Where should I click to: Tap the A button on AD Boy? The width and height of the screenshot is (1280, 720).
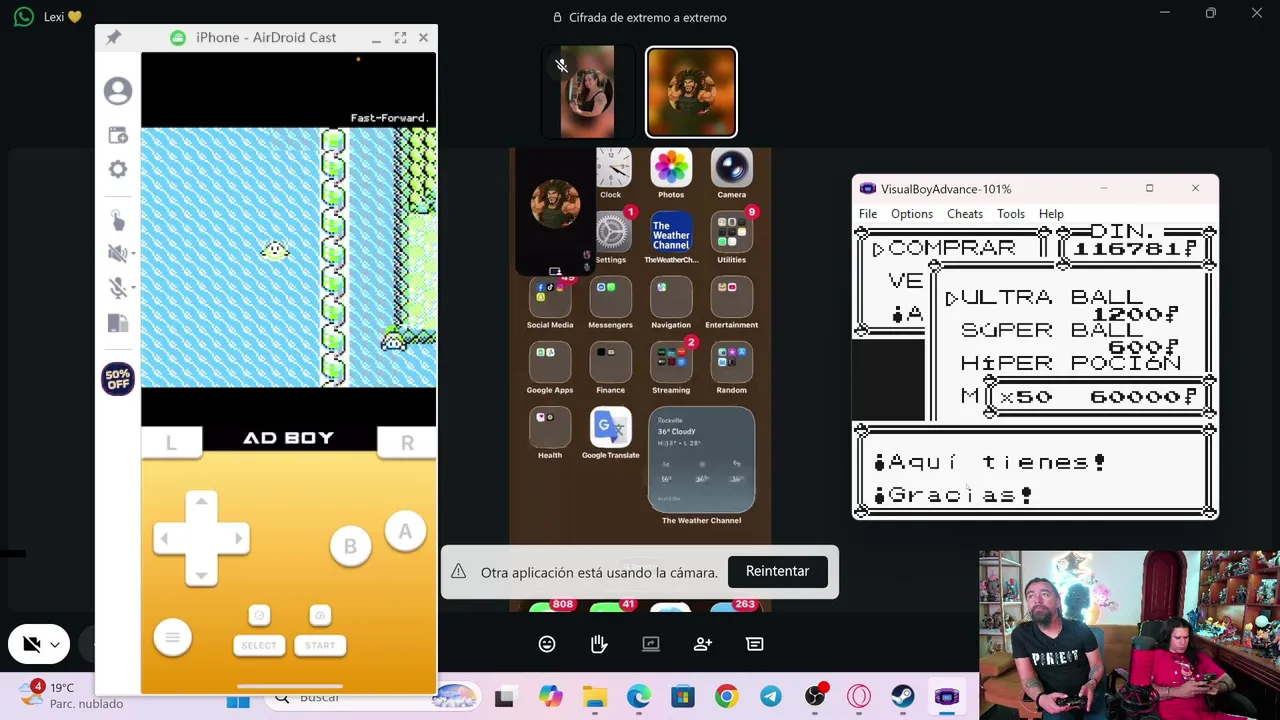click(x=405, y=532)
